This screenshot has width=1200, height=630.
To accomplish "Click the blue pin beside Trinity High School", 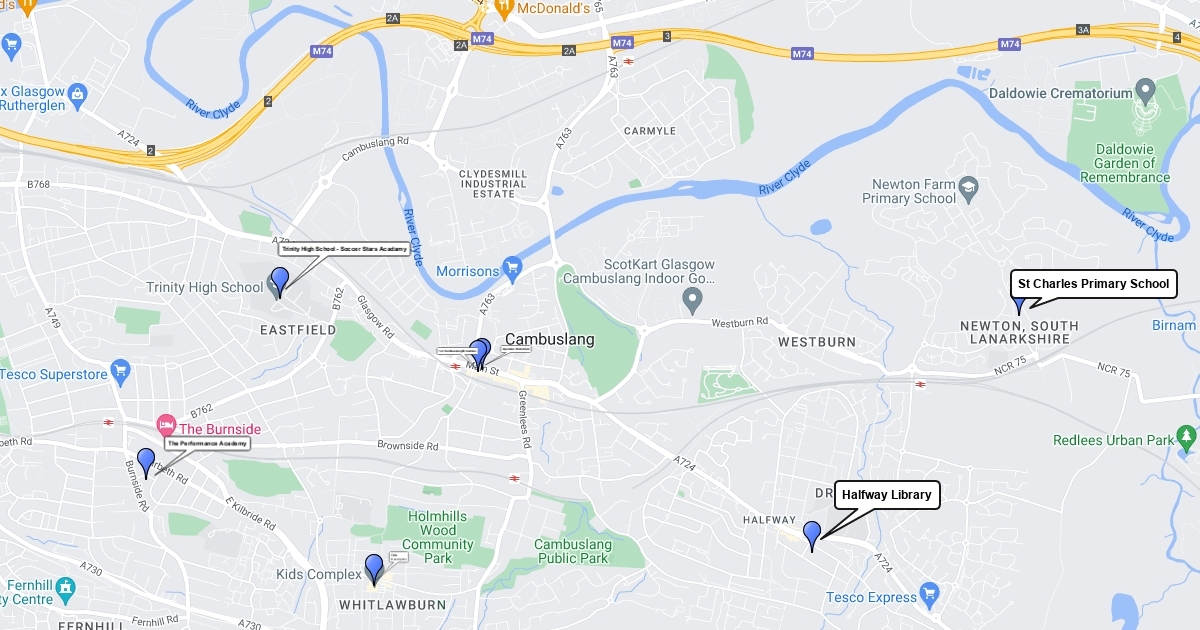I will (280, 280).
